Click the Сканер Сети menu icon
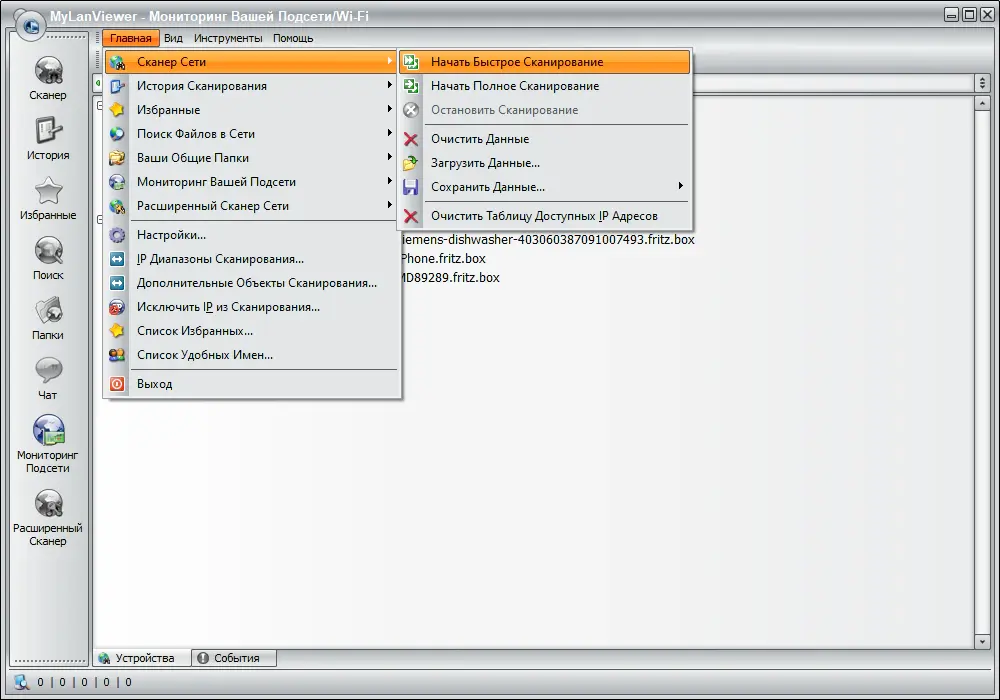Image resolution: width=1000 pixels, height=700 pixels. click(117, 62)
